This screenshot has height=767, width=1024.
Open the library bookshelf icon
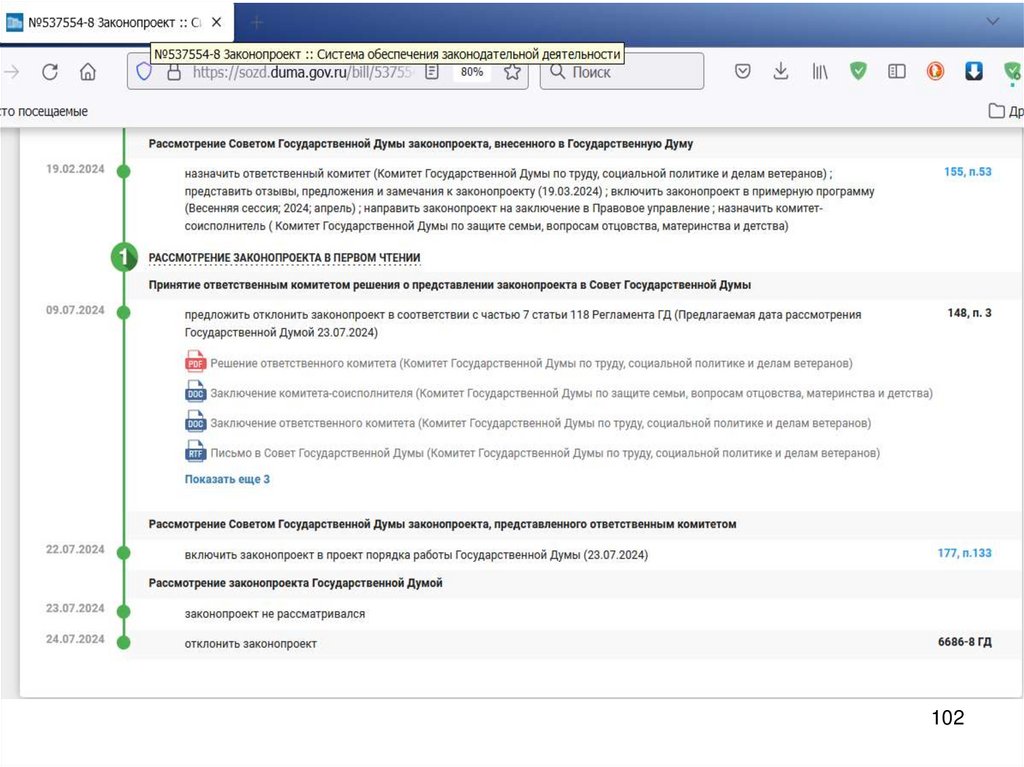coord(820,71)
